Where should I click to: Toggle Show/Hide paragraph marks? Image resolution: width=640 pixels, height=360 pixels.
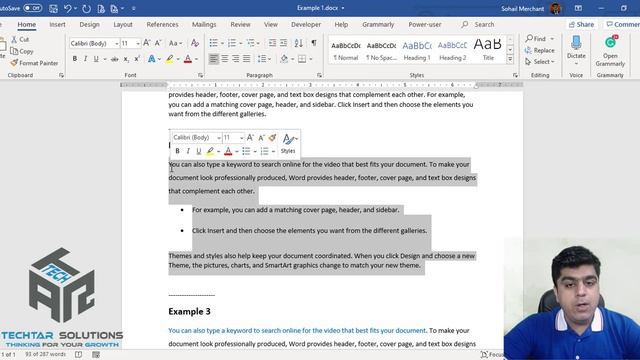pyautogui.click(x=314, y=43)
